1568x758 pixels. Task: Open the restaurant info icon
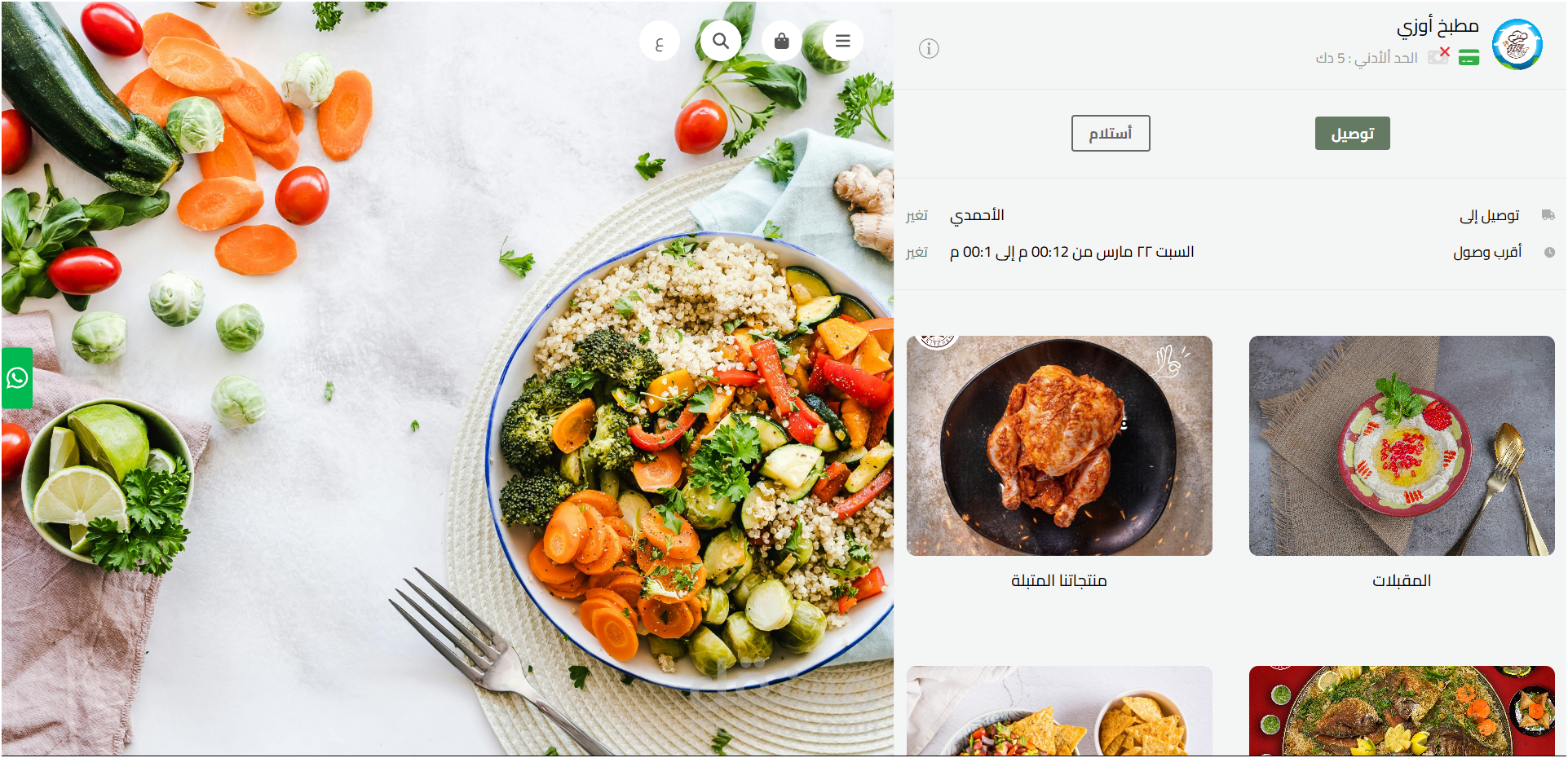coord(929,49)
